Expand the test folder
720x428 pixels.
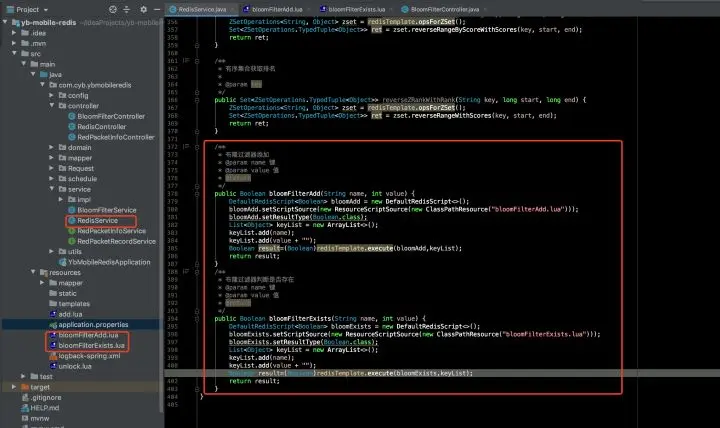pyautogui.click(x=23, y=376)
